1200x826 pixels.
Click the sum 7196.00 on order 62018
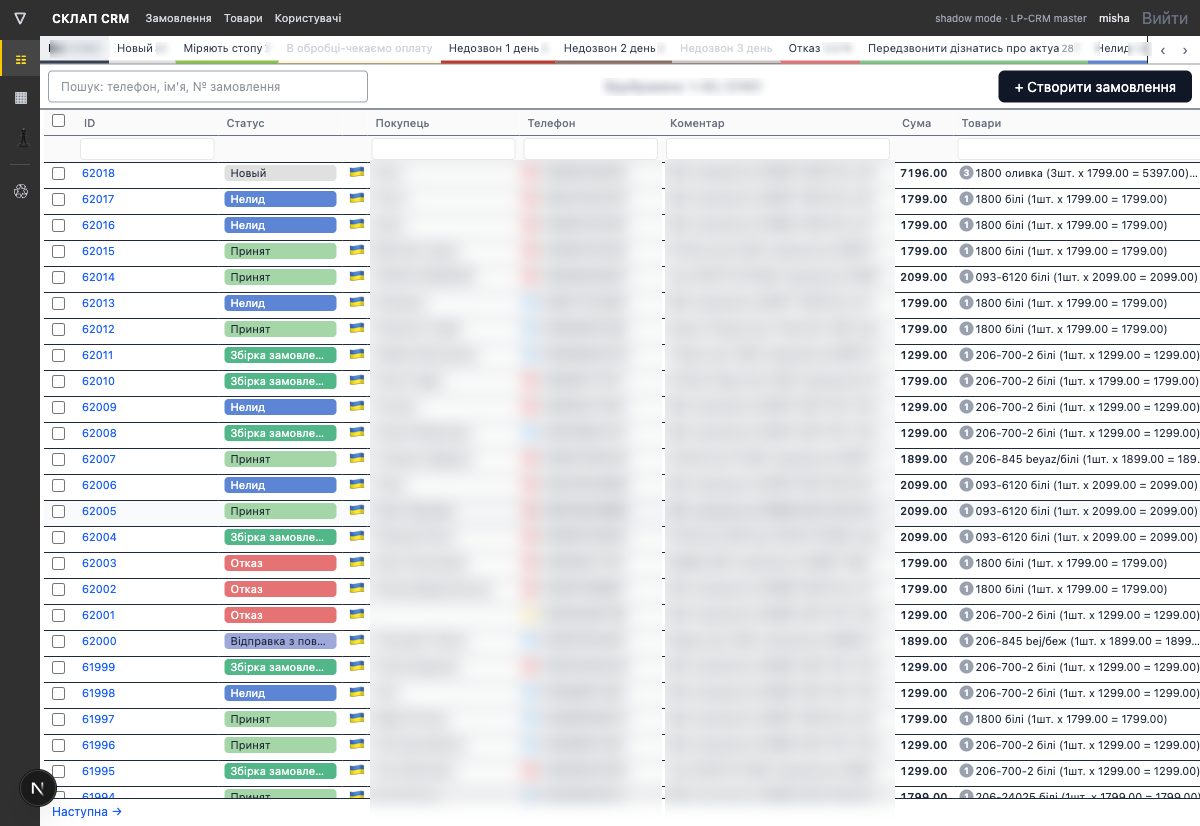pos(923,173)
